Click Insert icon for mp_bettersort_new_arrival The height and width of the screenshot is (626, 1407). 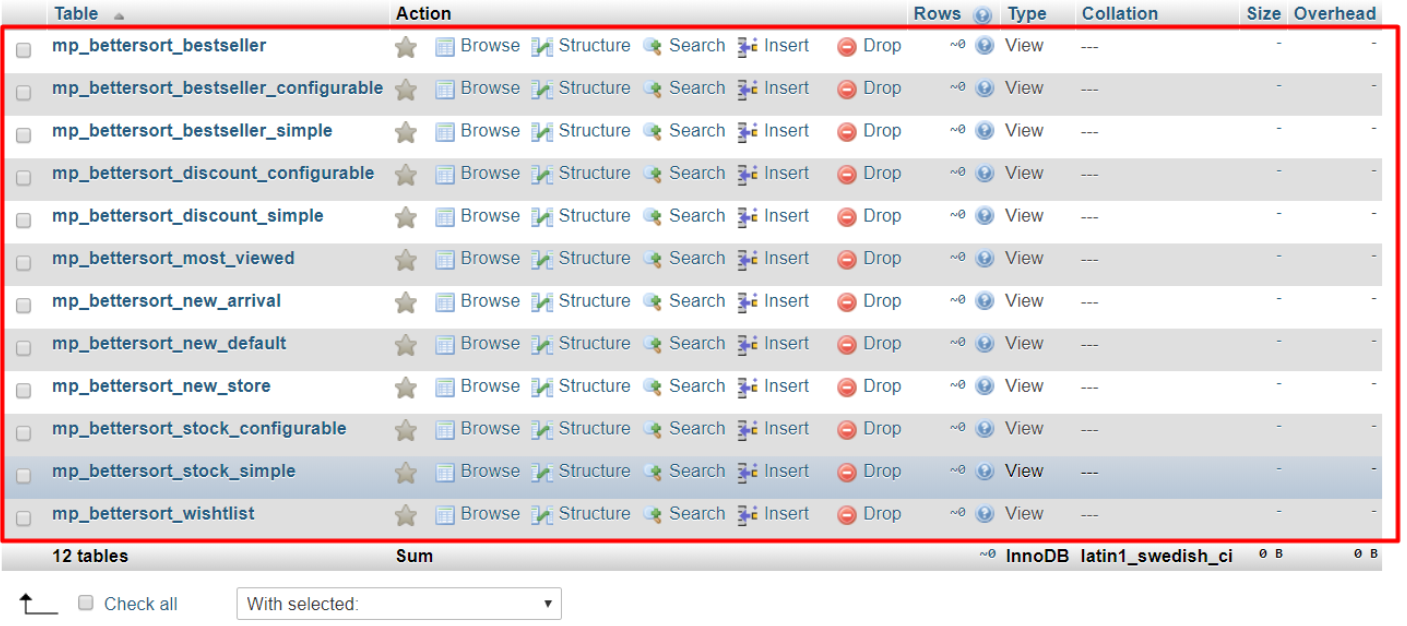pos(747,302)
